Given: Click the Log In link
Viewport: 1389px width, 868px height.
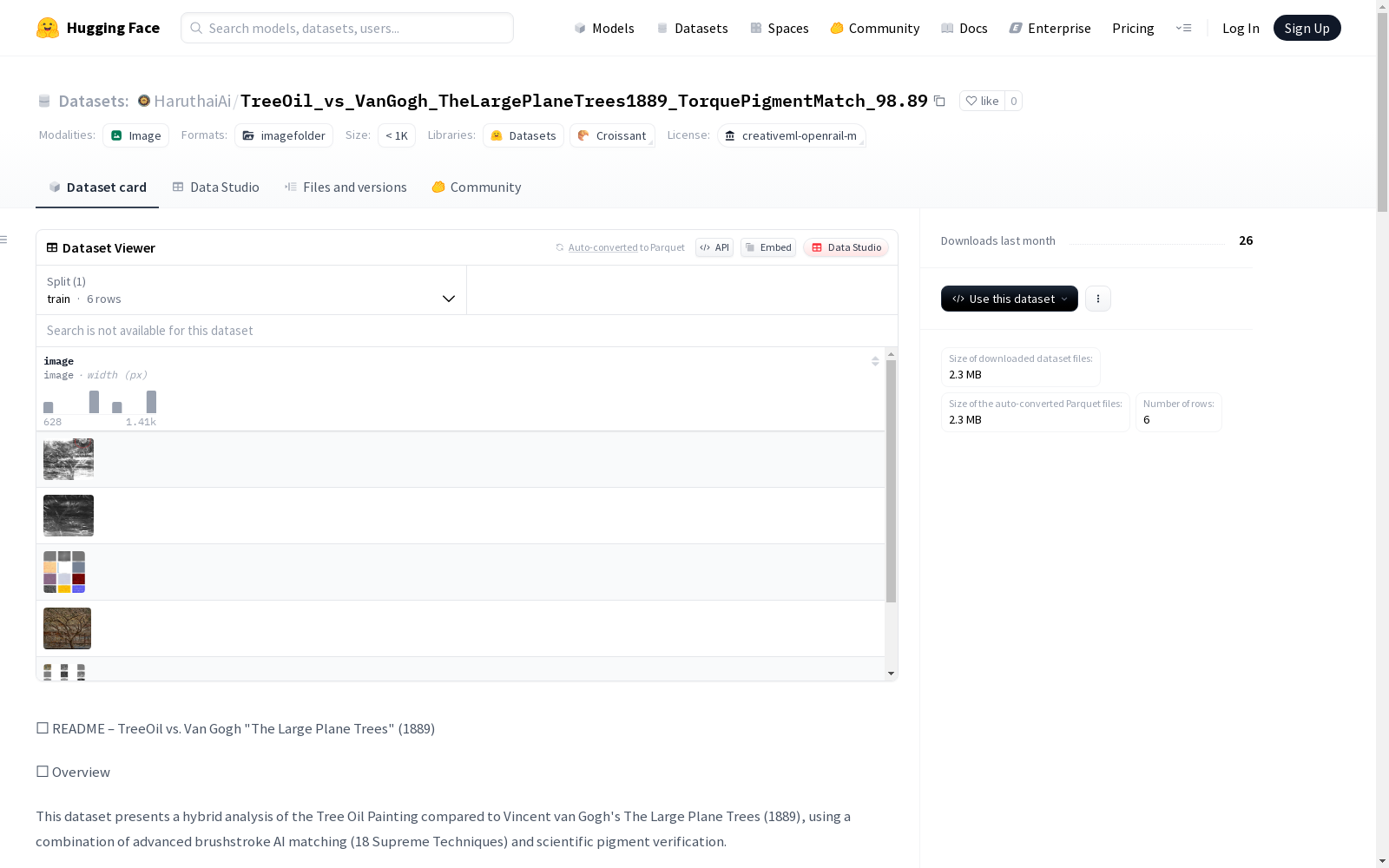Looking at the screenshot, I should click(x=1241, y=28).
